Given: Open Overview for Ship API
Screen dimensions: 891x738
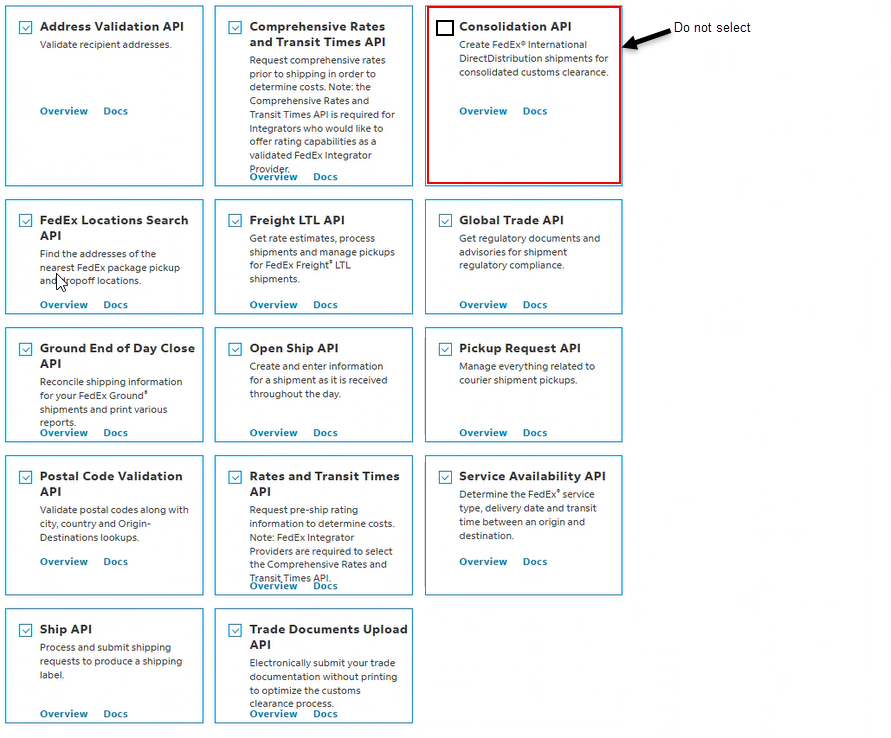Looking at the screenshot, I should point(64,714).
